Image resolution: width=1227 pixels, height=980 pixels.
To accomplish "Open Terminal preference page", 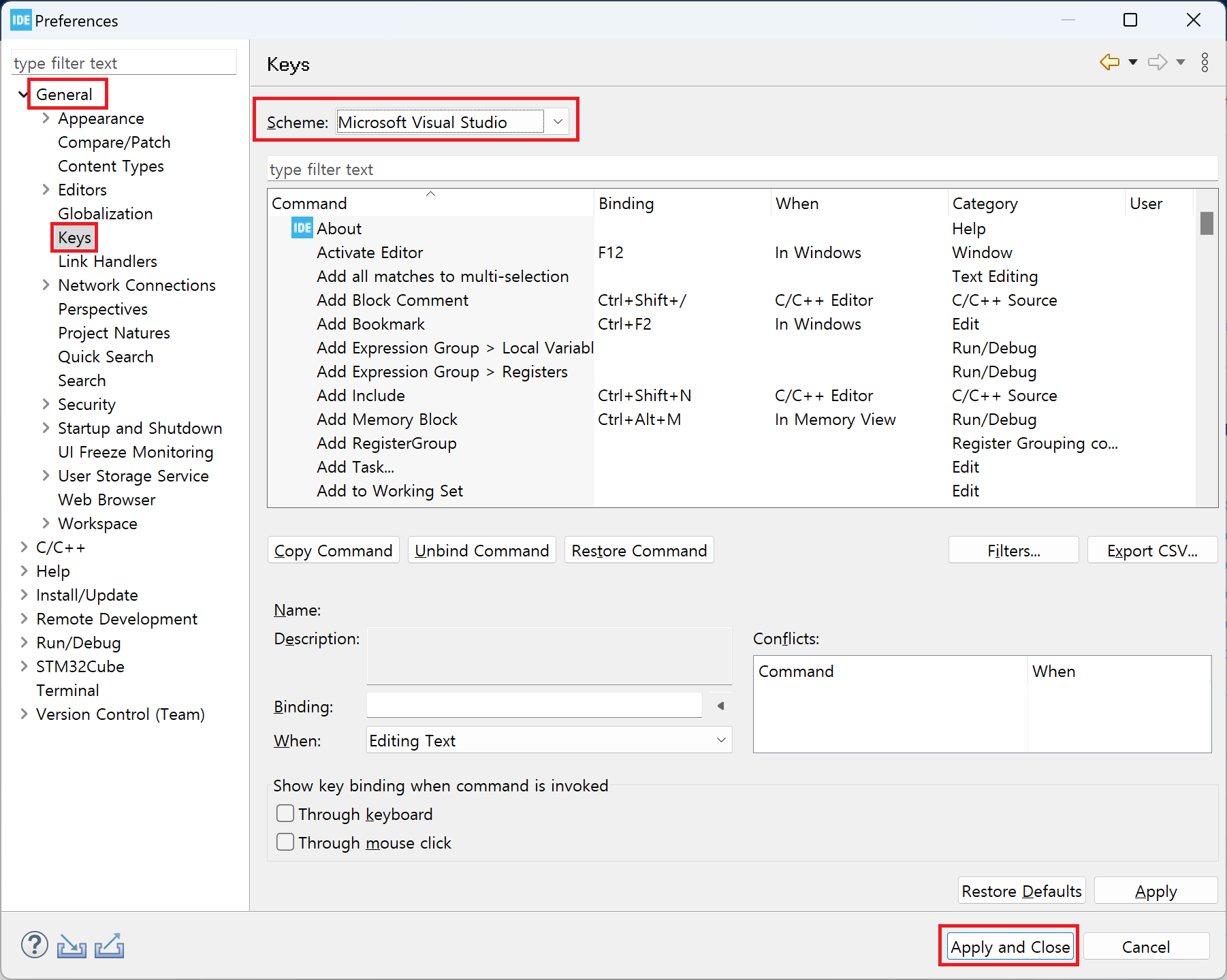I will (67, 691).
